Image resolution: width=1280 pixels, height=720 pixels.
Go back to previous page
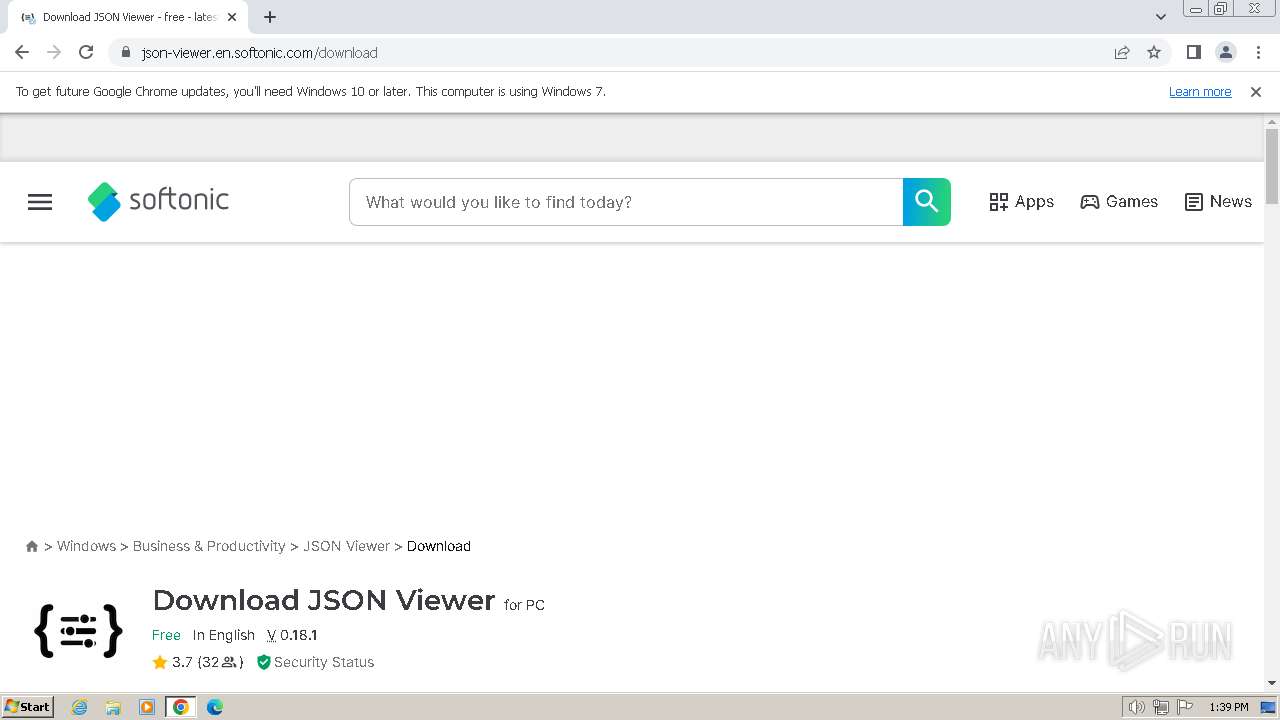tap(22, 53)
